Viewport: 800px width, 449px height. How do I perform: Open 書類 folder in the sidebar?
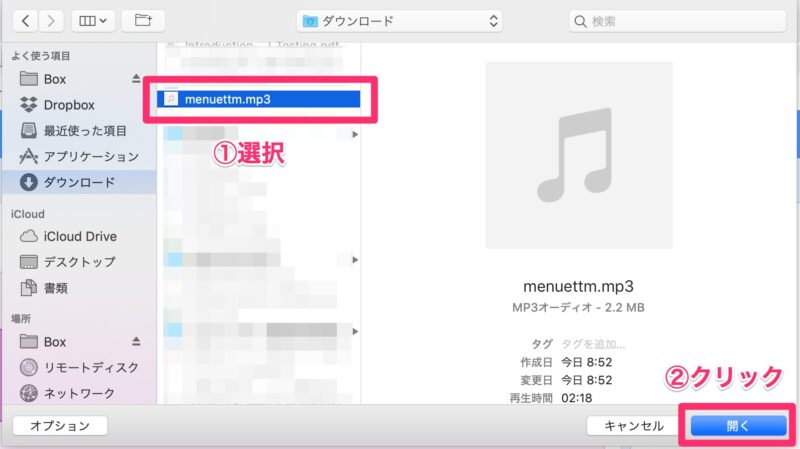(x=55, y=288)
